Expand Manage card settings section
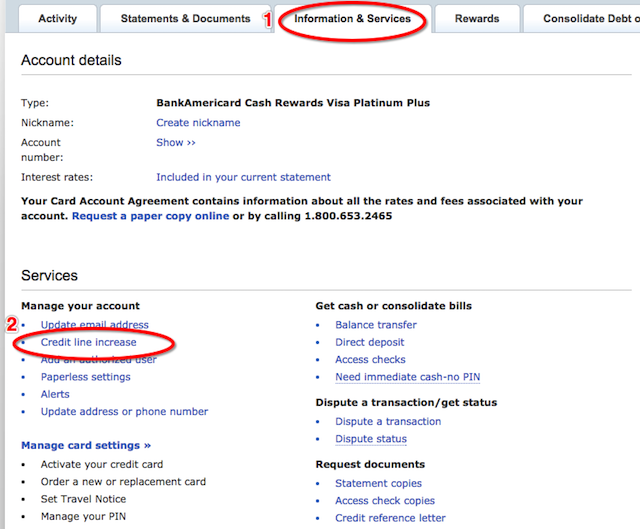Image resolution: width=640 pixels, height=529 pixels. [x=86, y=445]
